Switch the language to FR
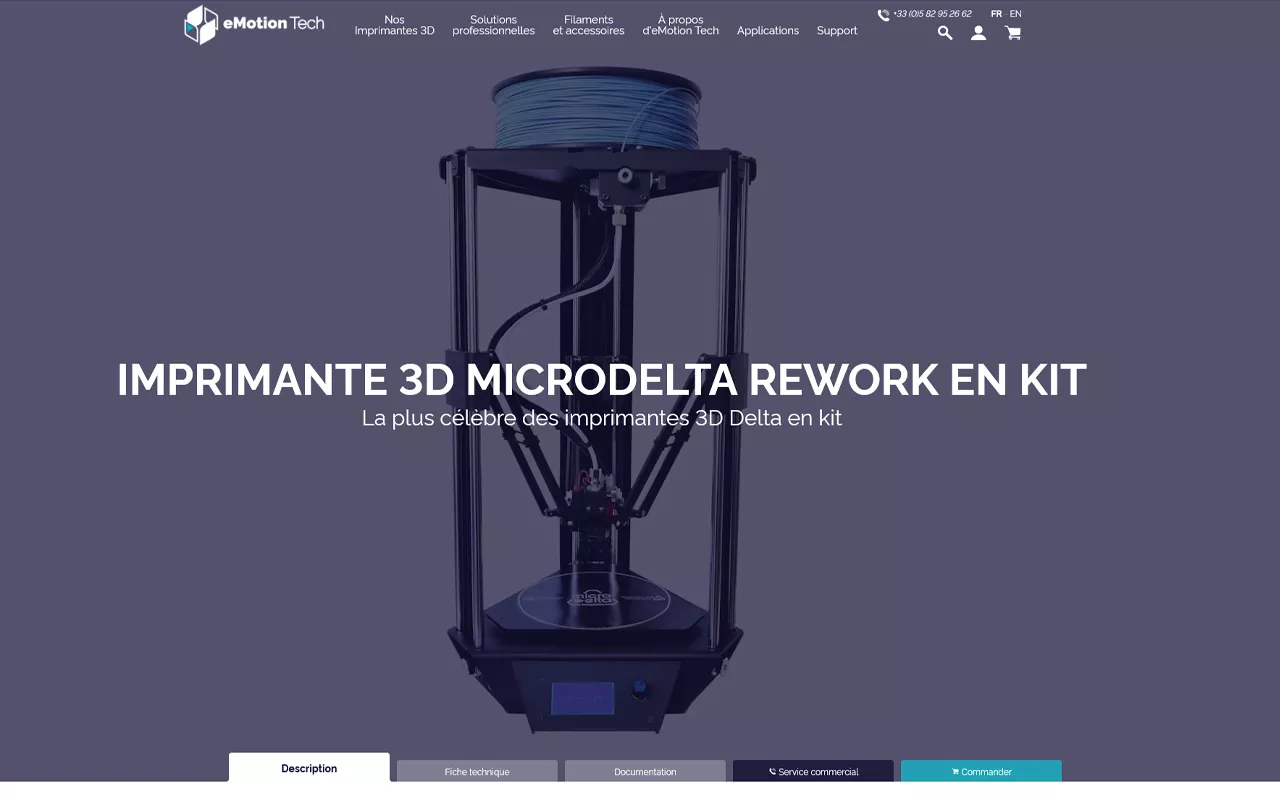 [x=996, y=14]
